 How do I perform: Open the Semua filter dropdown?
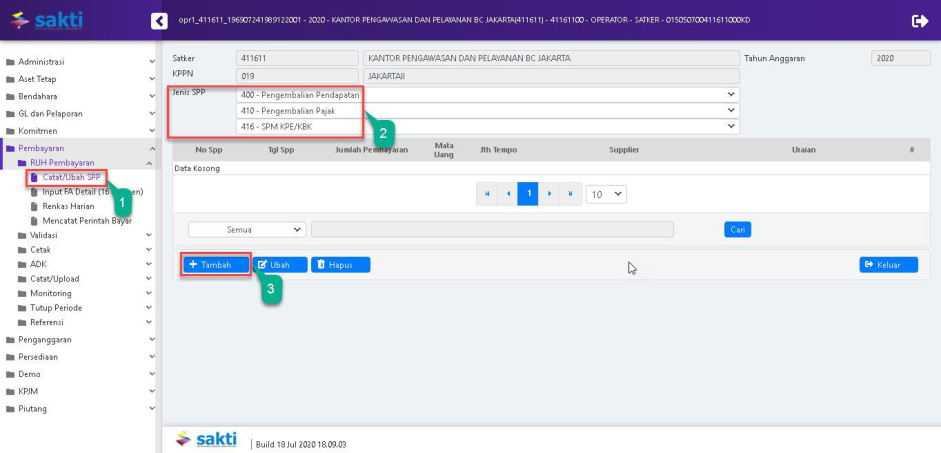[x=246, y=229]
